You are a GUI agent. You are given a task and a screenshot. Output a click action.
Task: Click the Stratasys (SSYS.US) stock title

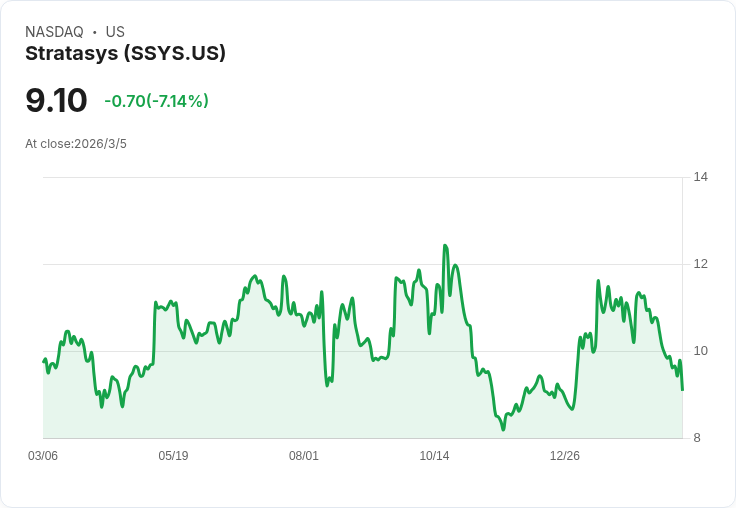tap(125, 53)
